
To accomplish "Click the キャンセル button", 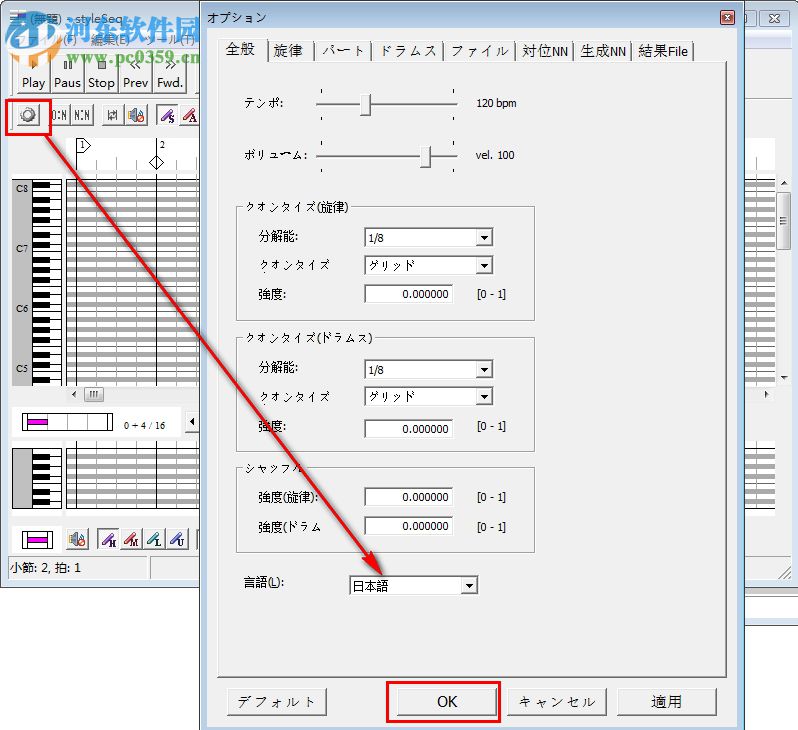I will point(557,702).
